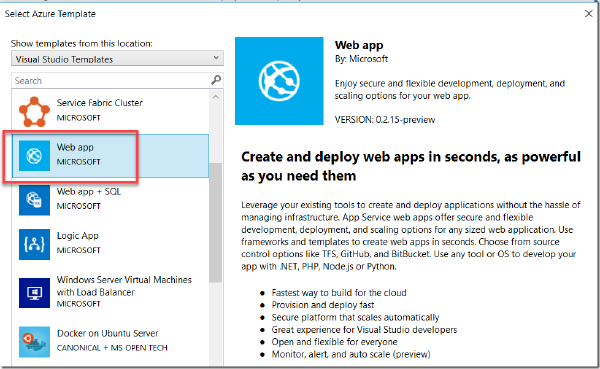The height and width of the screenshot is (369, 600).
Task: Click the template list scrollbar thumb
Action: pos(216,223)
